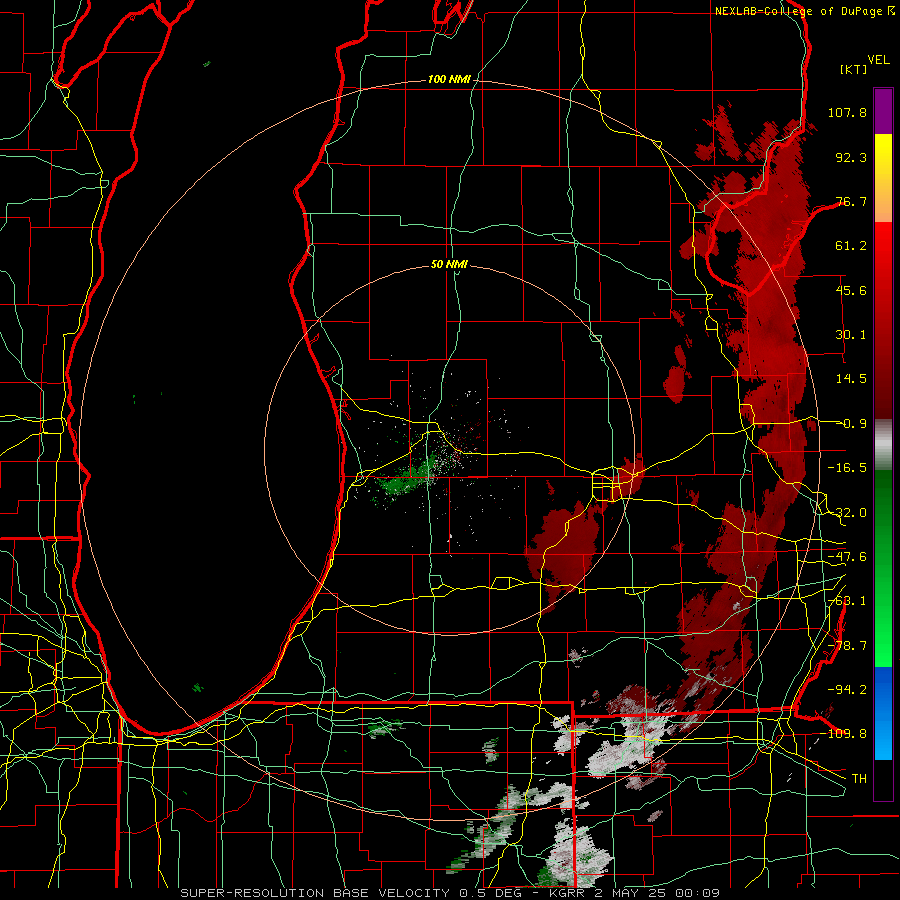Viewport: 900px width, 900px height.
Task: Click the NEXLAB-College of DuPage label
Action: pos(805,11)
